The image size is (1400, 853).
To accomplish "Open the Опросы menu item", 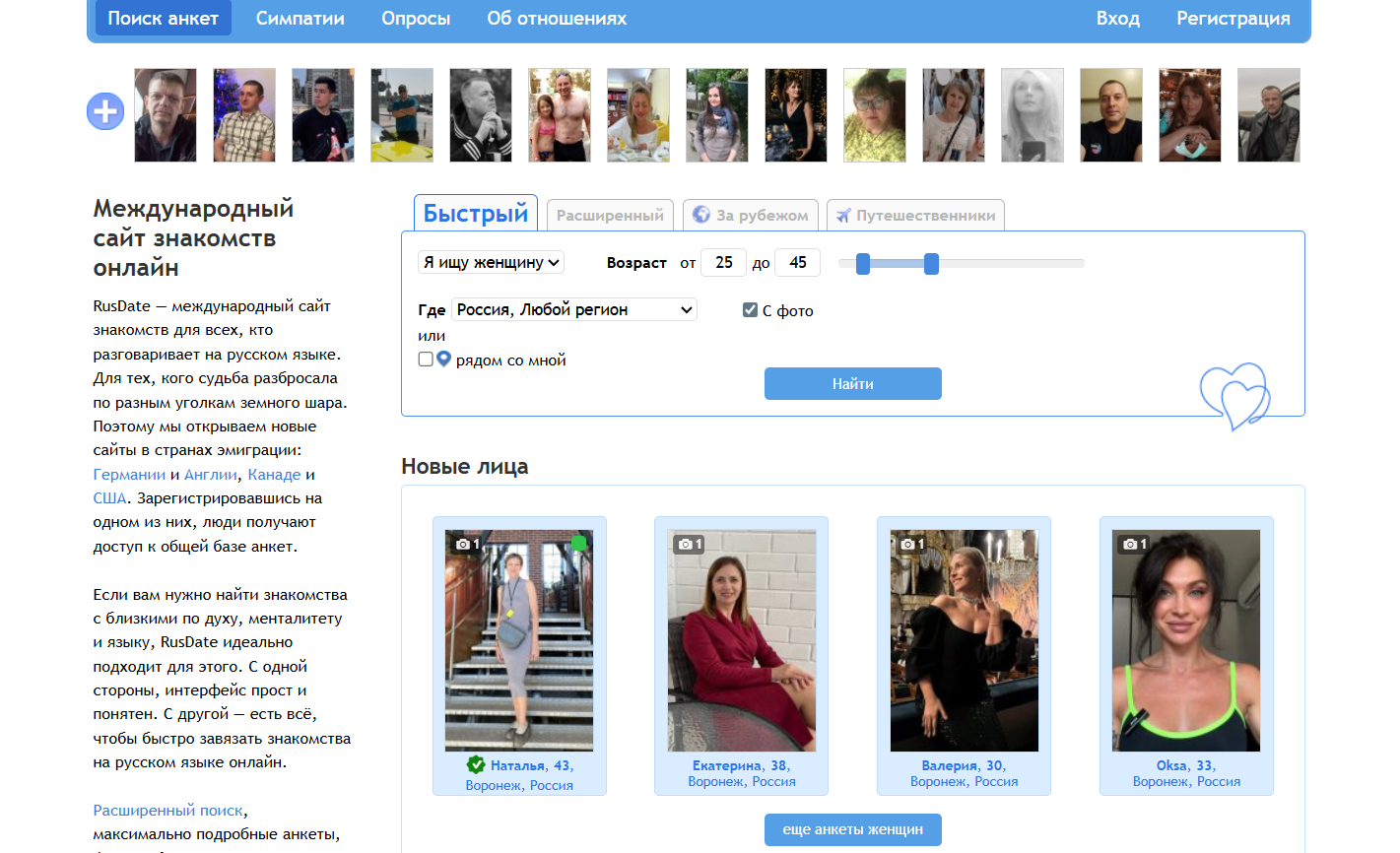I will pyautogui.click(x=416, y=18).
